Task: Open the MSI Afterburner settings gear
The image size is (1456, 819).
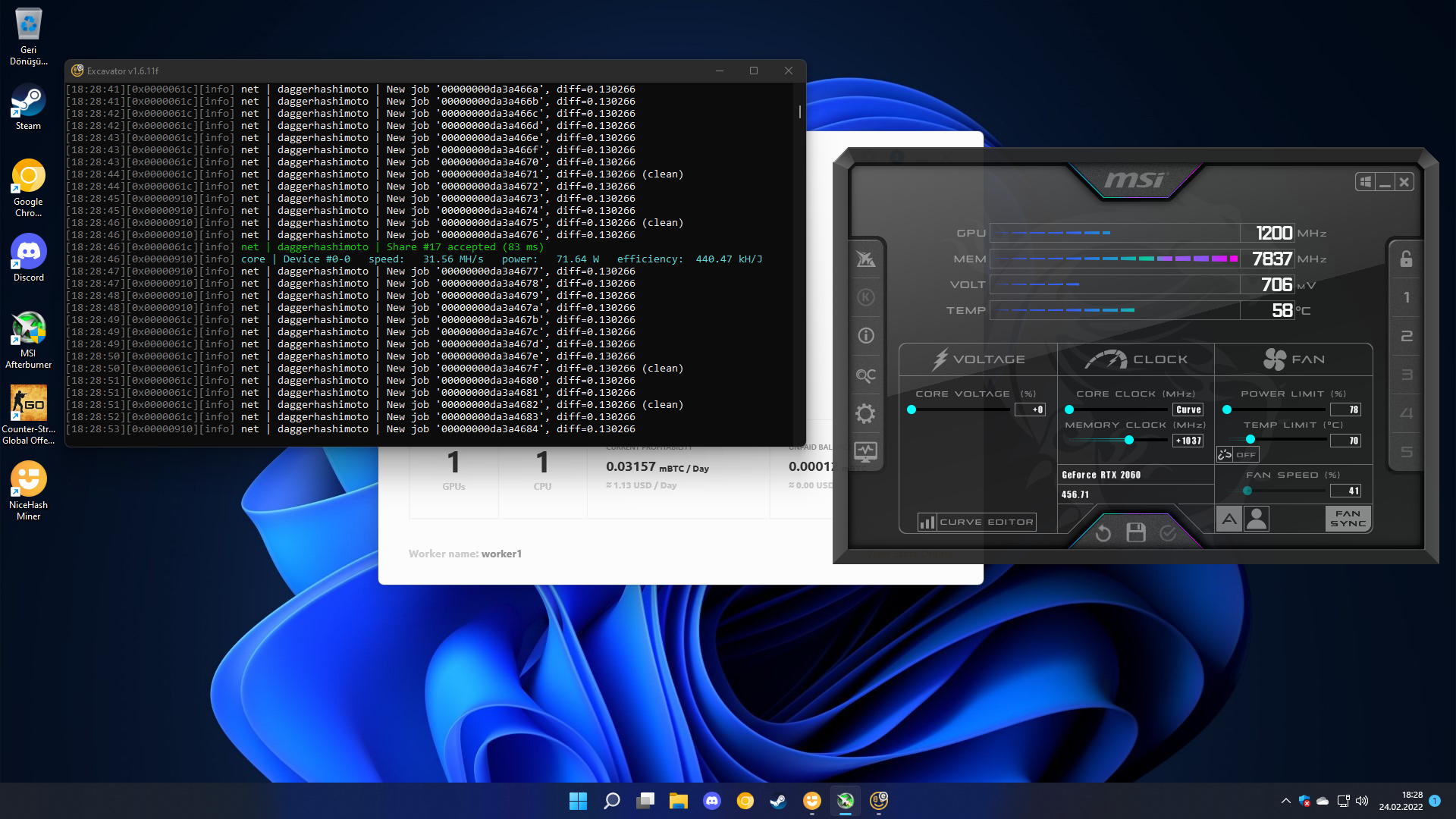Action: [x=865, y=413]
